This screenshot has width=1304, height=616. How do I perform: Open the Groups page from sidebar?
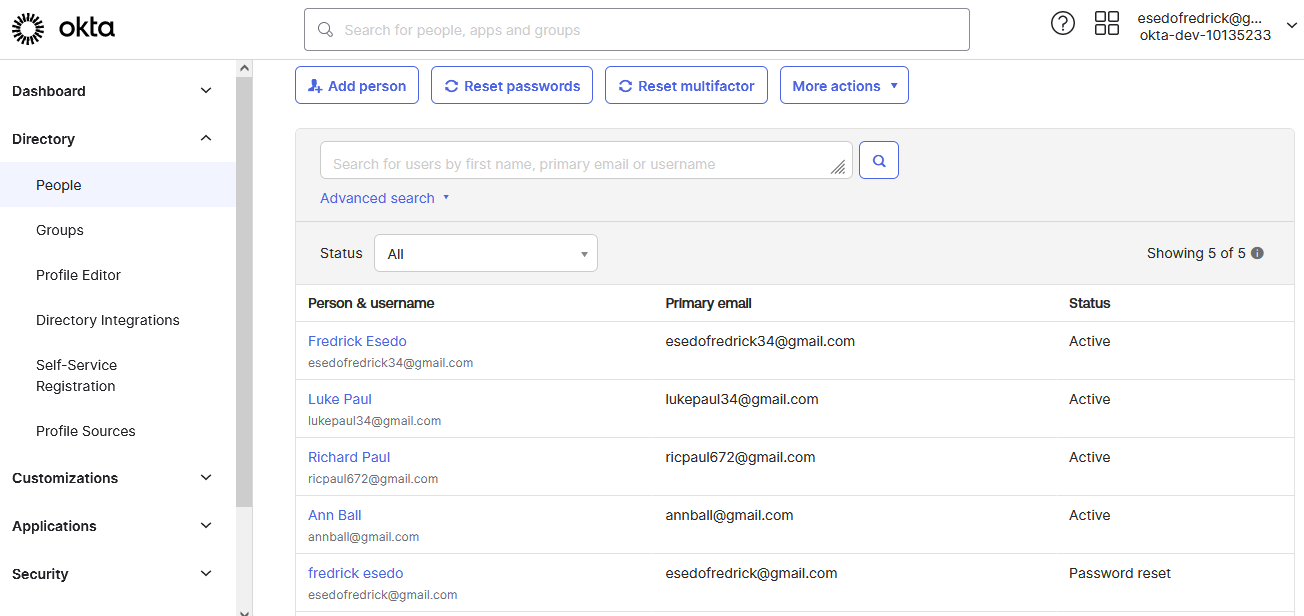(x=59, y=230)
